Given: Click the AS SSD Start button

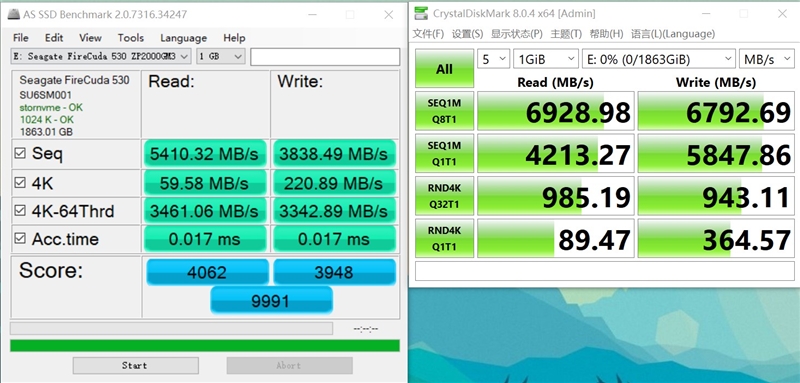Looking at the screenshot, I should pos(136,365).
